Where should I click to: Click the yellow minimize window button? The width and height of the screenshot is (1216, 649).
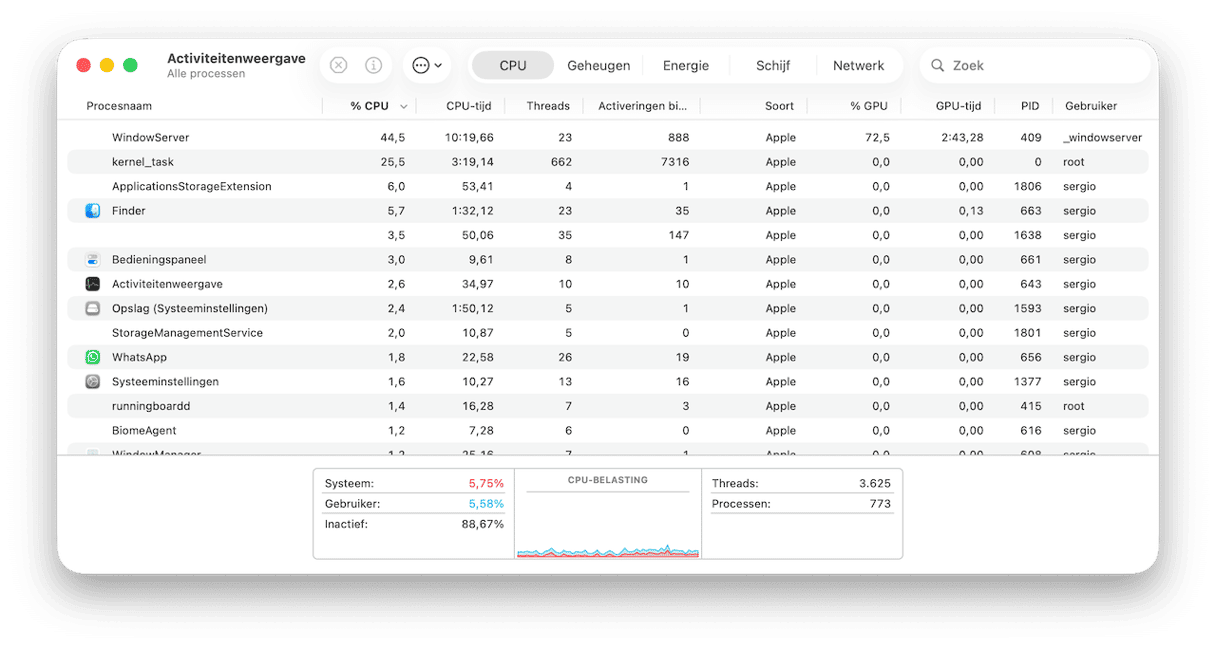(x=107, y=65)
